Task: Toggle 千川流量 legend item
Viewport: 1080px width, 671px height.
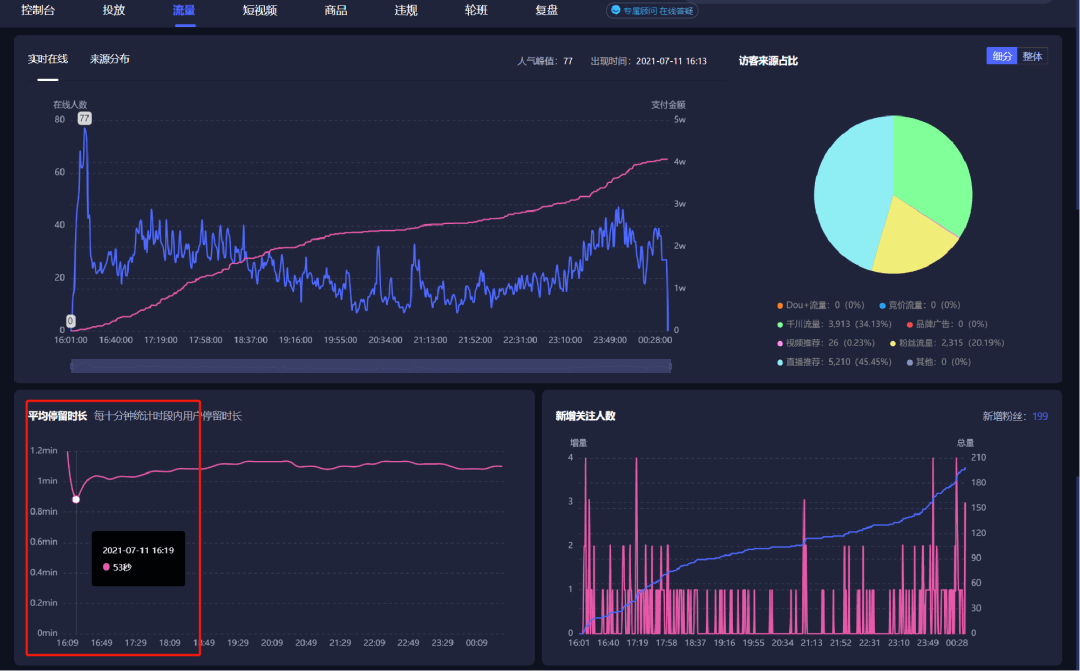Action: click(x=834, y=324)
